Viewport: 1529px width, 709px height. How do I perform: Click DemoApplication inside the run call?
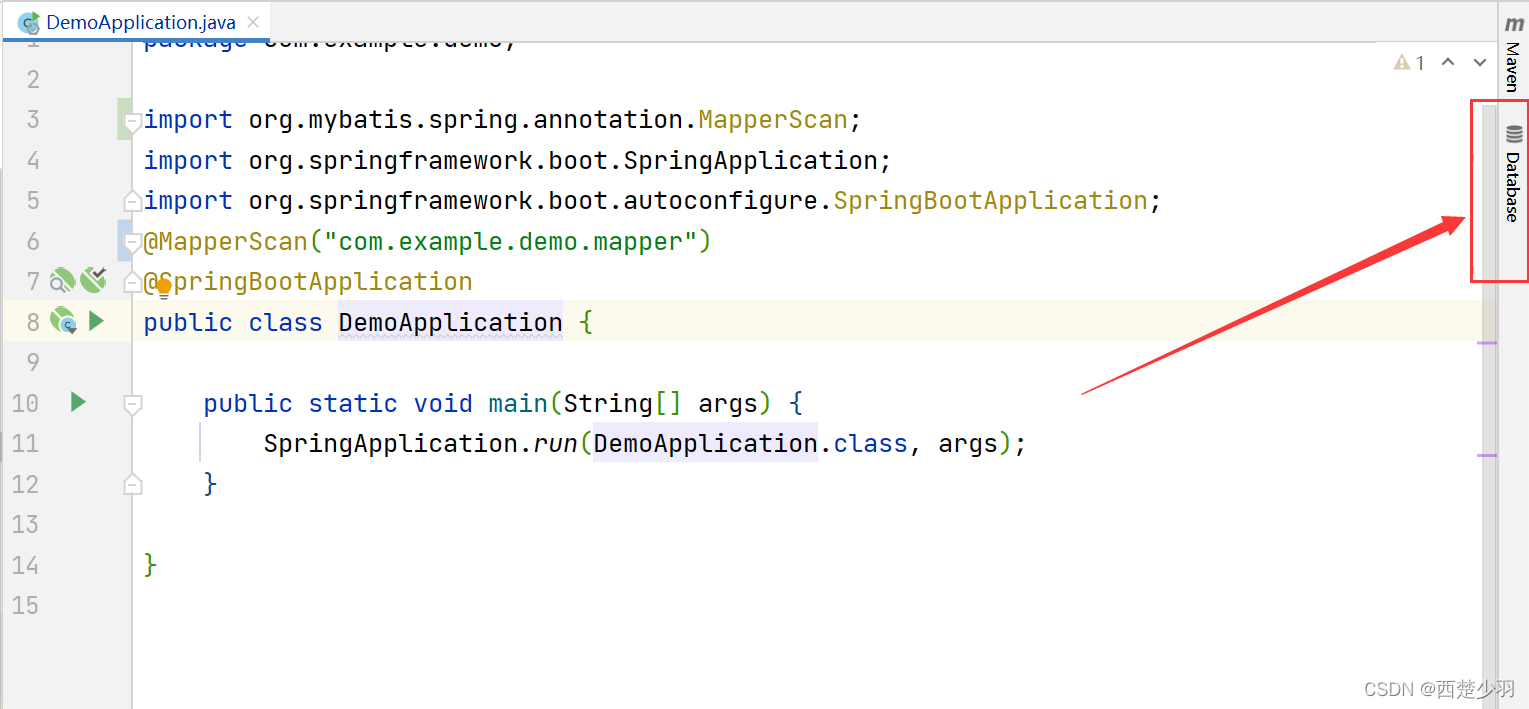705,443
